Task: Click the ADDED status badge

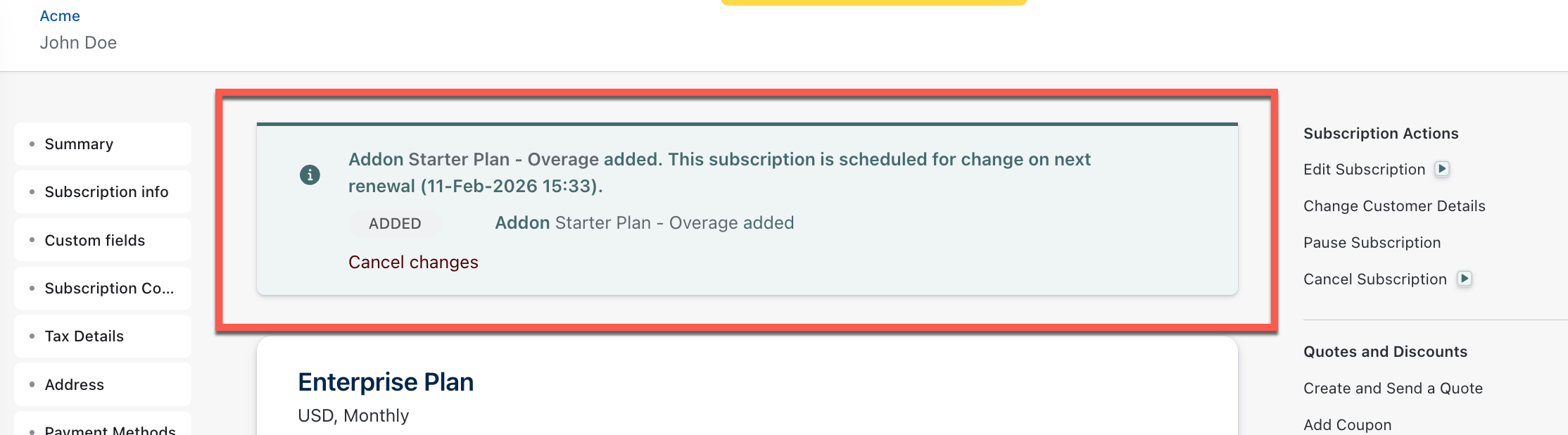Action: point(395,224)
